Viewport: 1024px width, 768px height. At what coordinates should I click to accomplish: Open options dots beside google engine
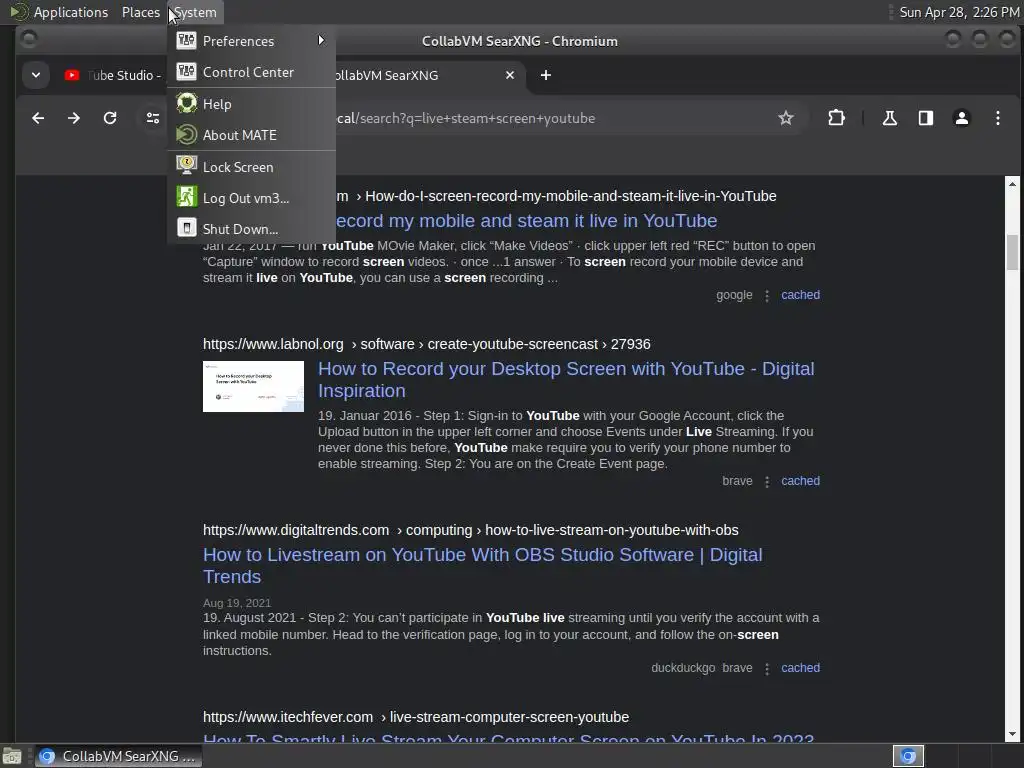pyautogui.click(x=767, y=295)
